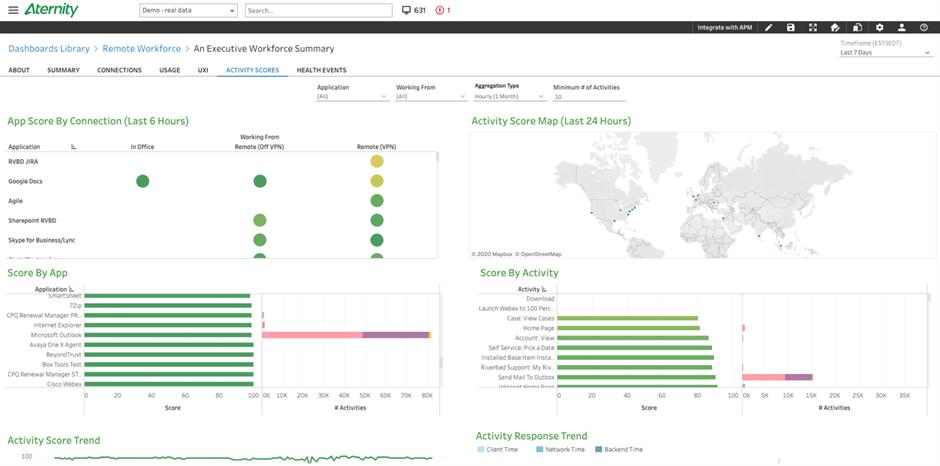Click the help question mark icon
The width and height of the screenshot is (940, 466).
point(923,28)
